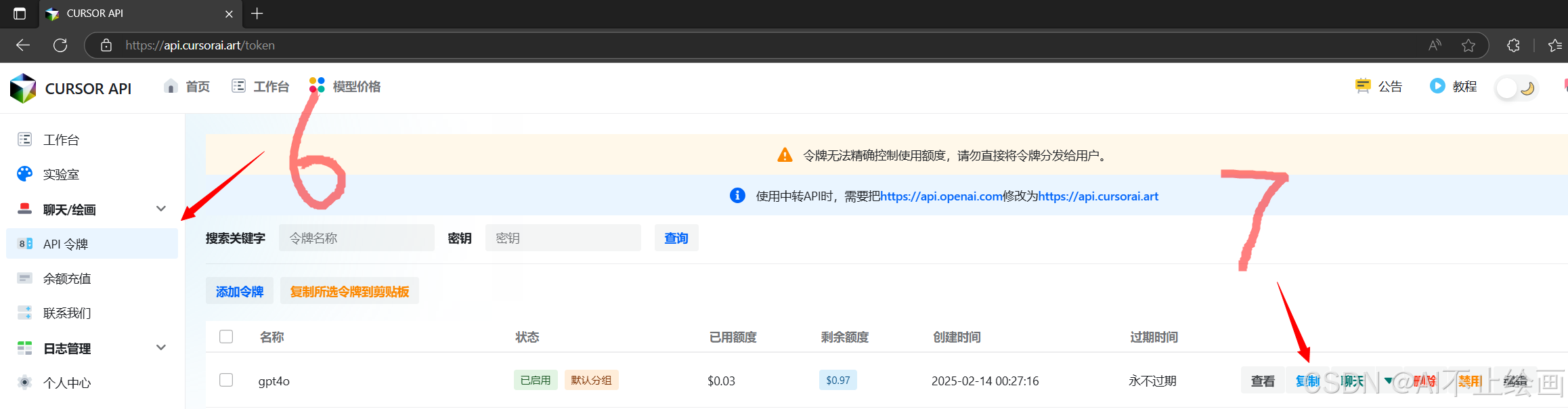Toggle the dark mode moon switch

tap(1517, 88)
